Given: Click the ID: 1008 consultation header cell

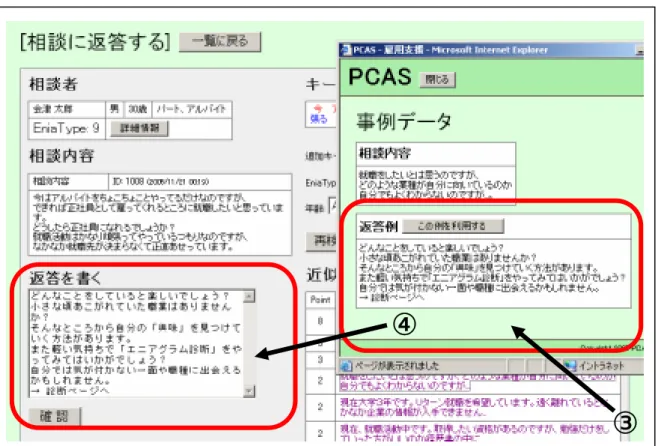Looking at the screenshot, I should 200,182.
